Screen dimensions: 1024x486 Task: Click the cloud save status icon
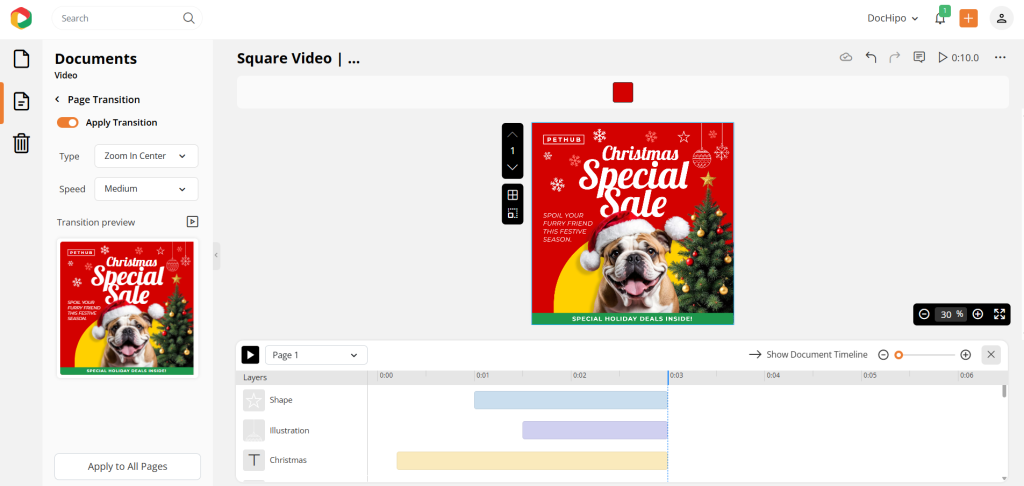(x=846, y=57)
